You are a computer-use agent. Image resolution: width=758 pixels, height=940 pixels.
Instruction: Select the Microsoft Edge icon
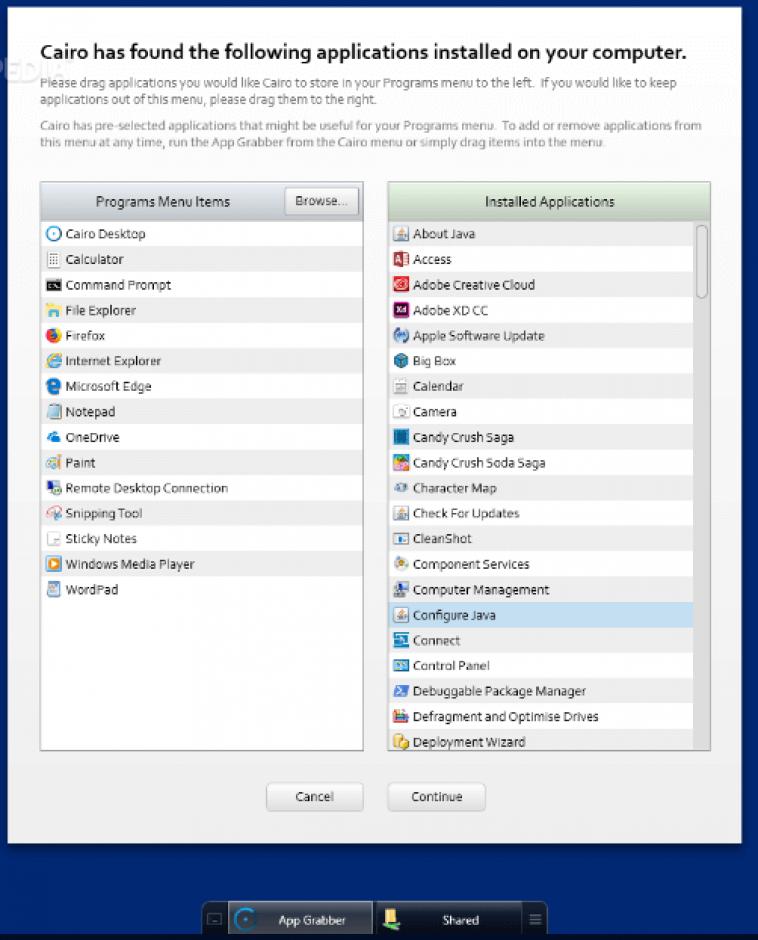[x=53, y=386]
